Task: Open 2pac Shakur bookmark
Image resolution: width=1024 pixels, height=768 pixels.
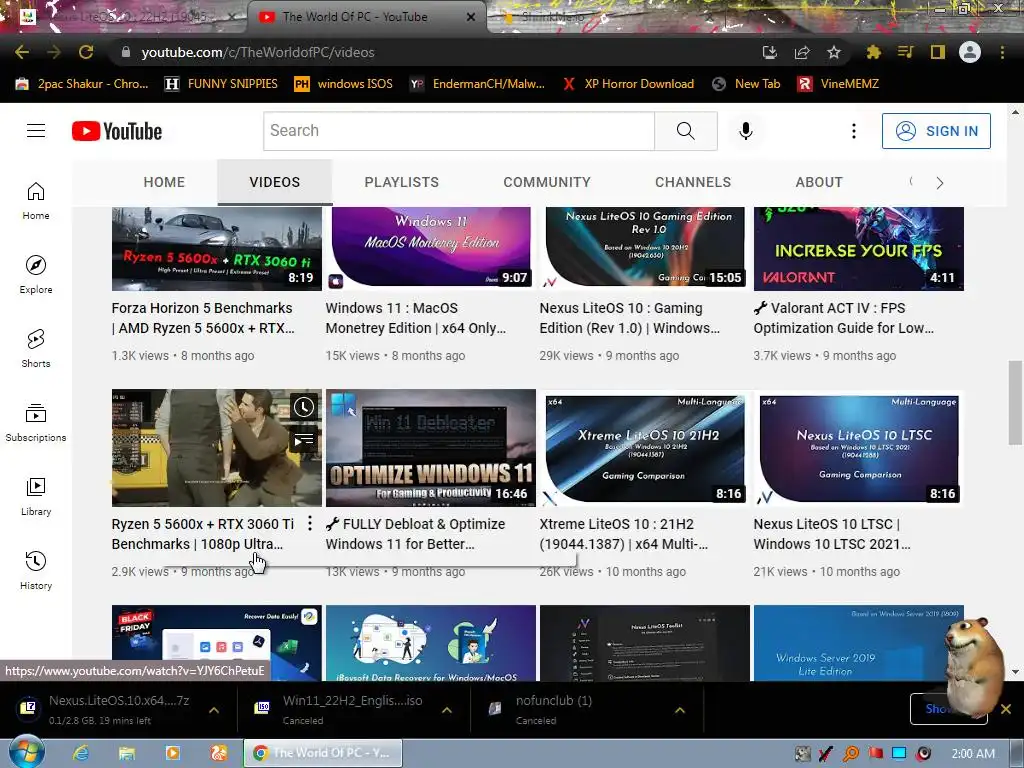Action: 82,84
